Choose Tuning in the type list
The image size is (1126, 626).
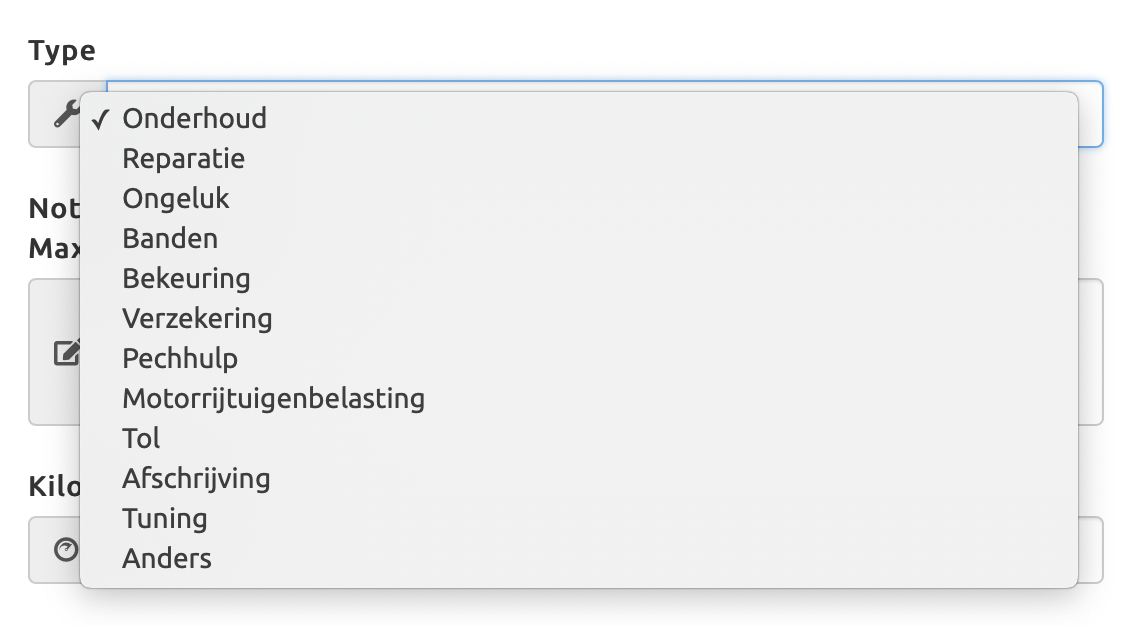point(165,518)
